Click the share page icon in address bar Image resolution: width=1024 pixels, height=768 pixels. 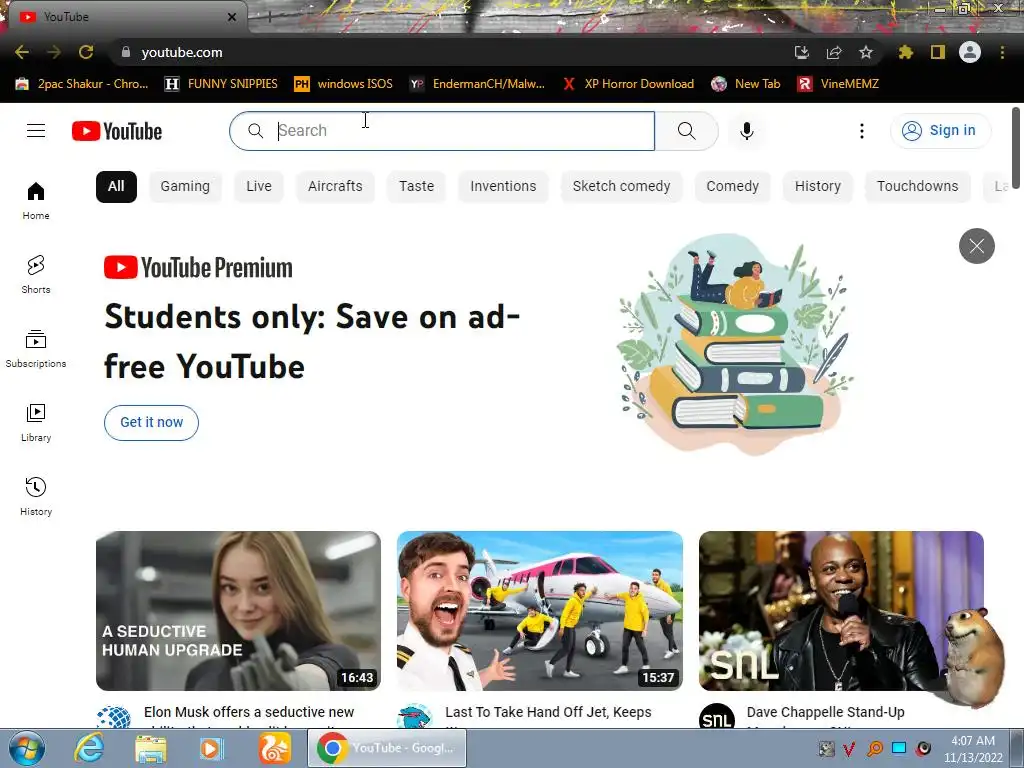[x=834, y=52]
